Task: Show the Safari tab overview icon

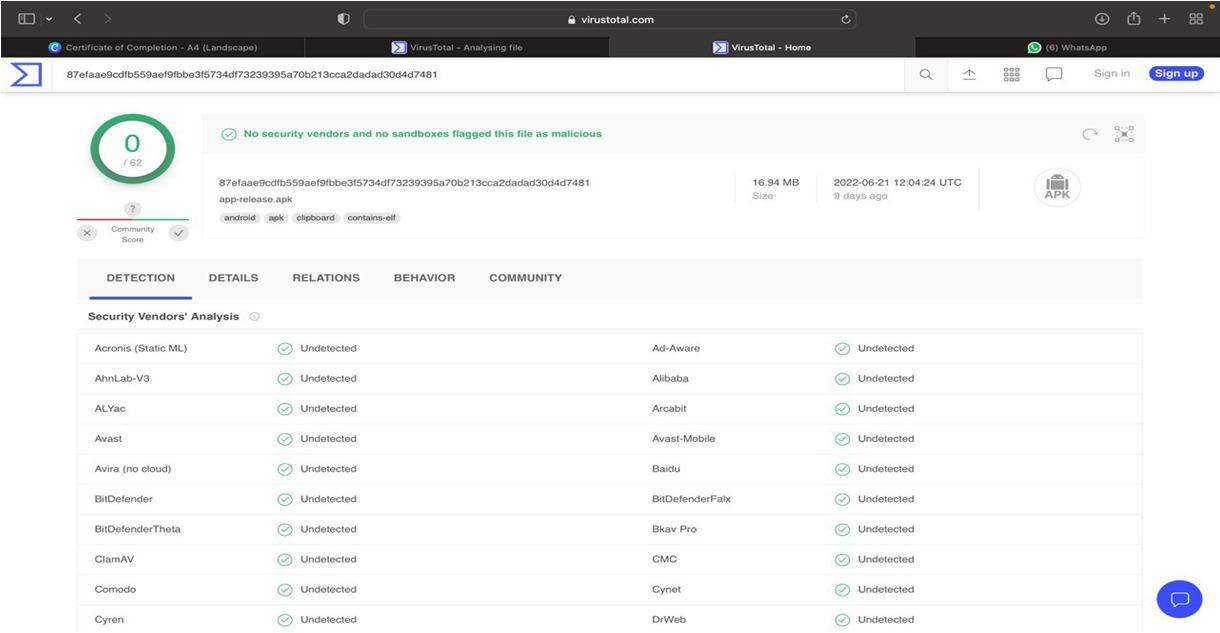Action: click(1196, 19)
